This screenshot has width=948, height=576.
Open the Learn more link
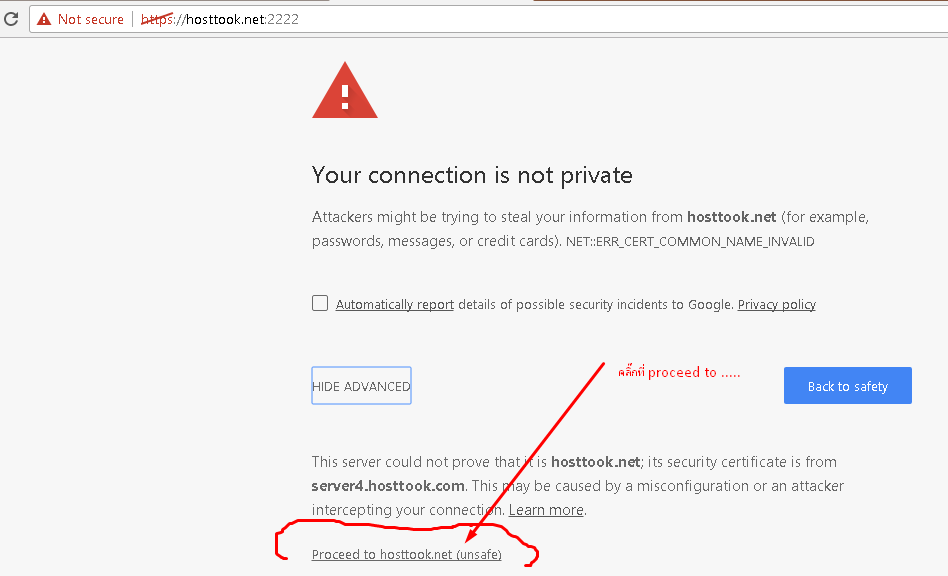coord(546,510)
